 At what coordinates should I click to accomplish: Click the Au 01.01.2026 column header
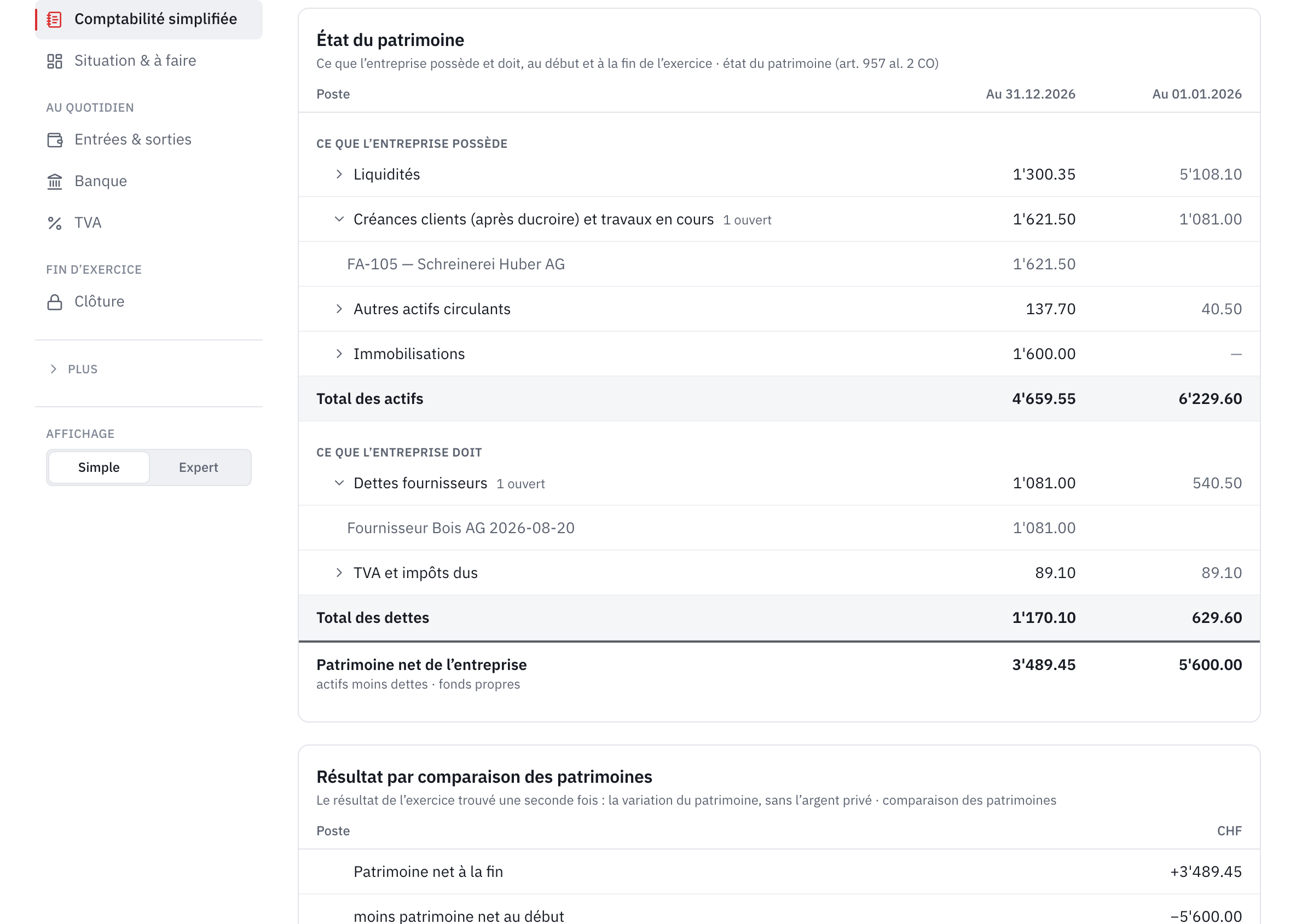coord(1197,95)
